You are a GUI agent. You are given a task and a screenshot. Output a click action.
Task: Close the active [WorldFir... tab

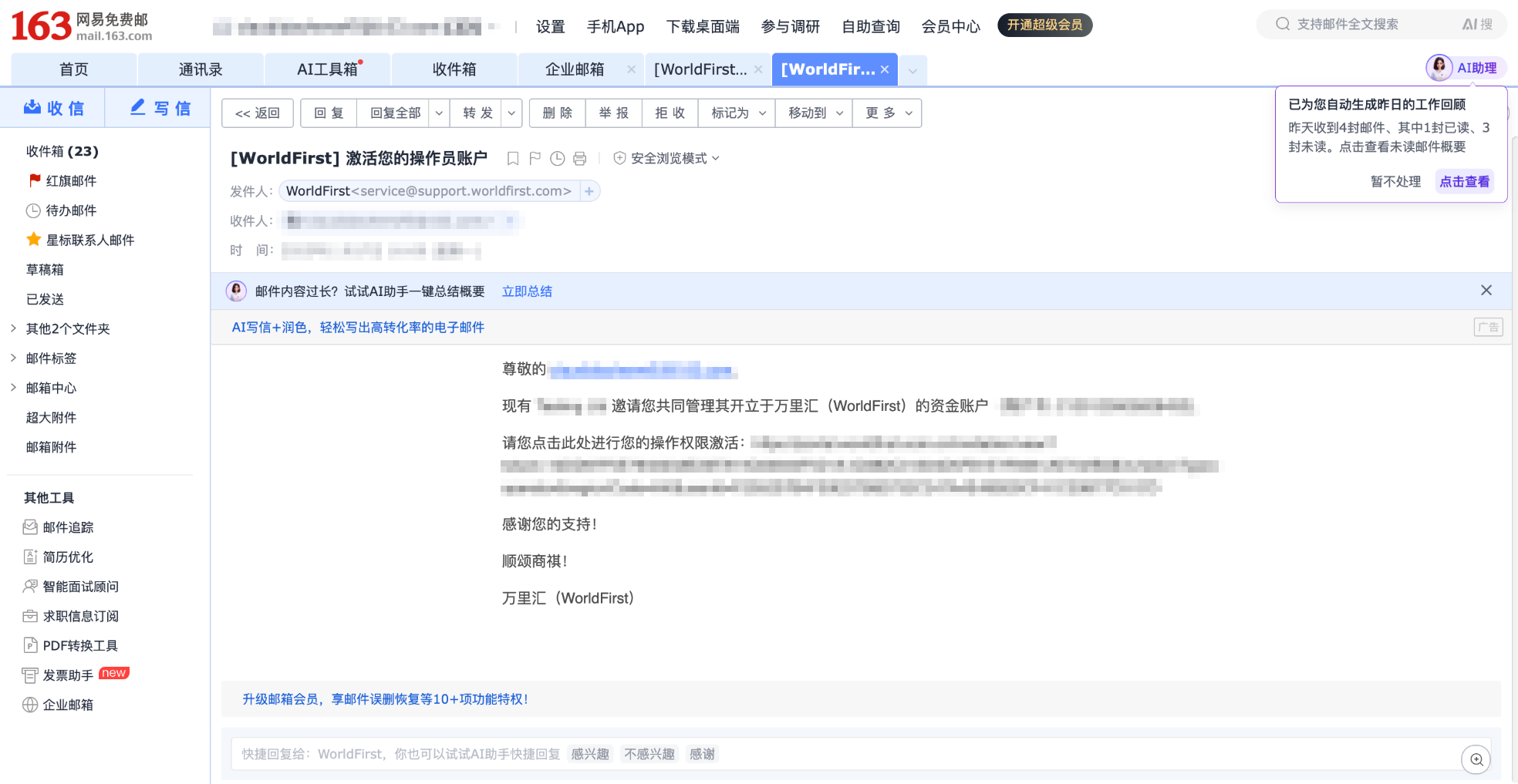885,69
